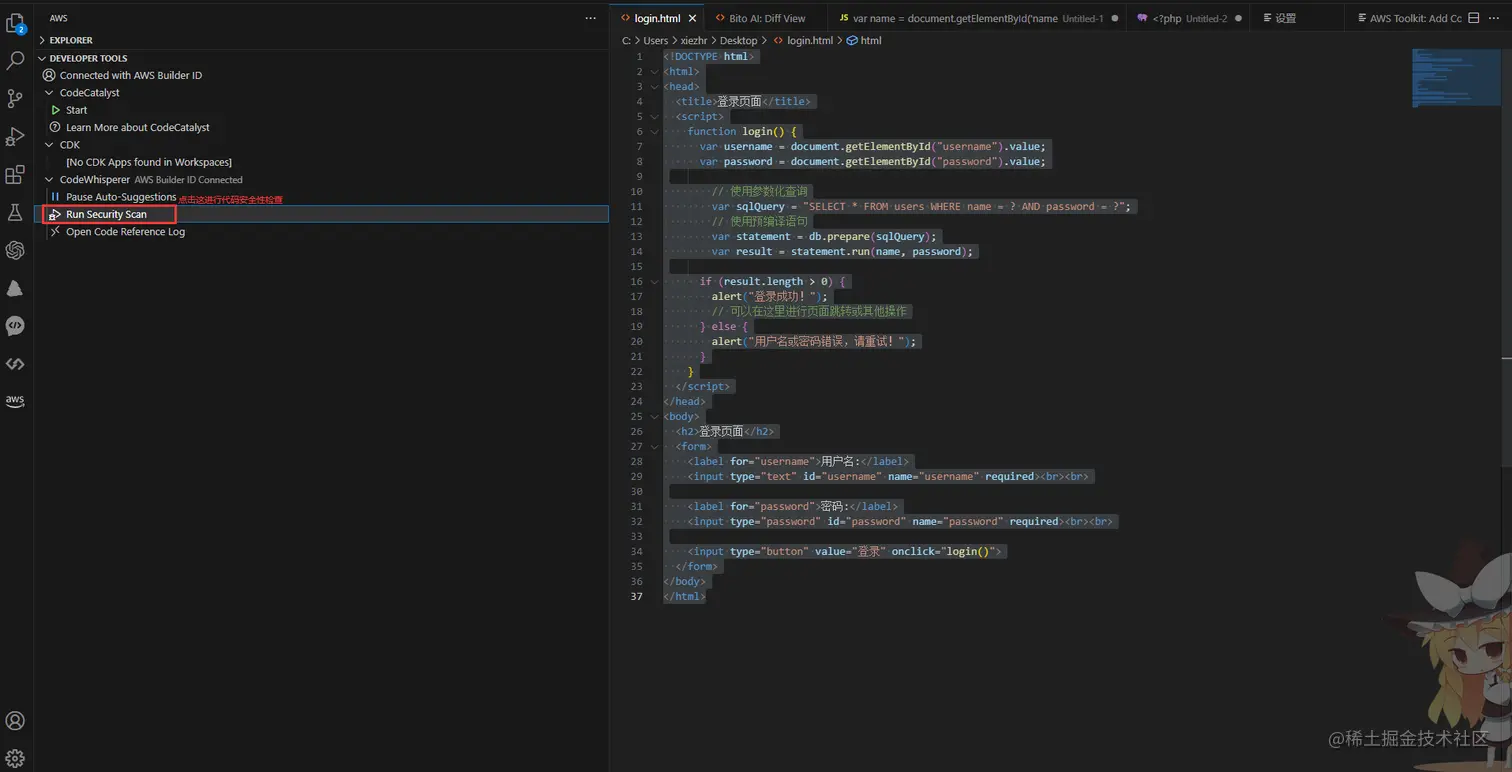
Task: Open Learn More about CodeCatalyst
Action: click(138, 127)
